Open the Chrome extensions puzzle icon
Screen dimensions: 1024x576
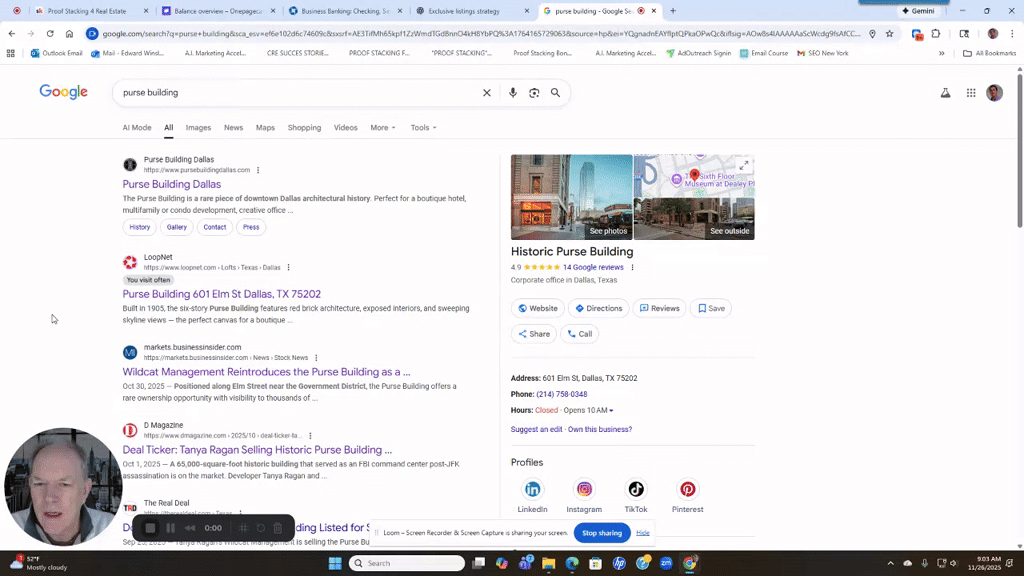click(x=936, y=33)
